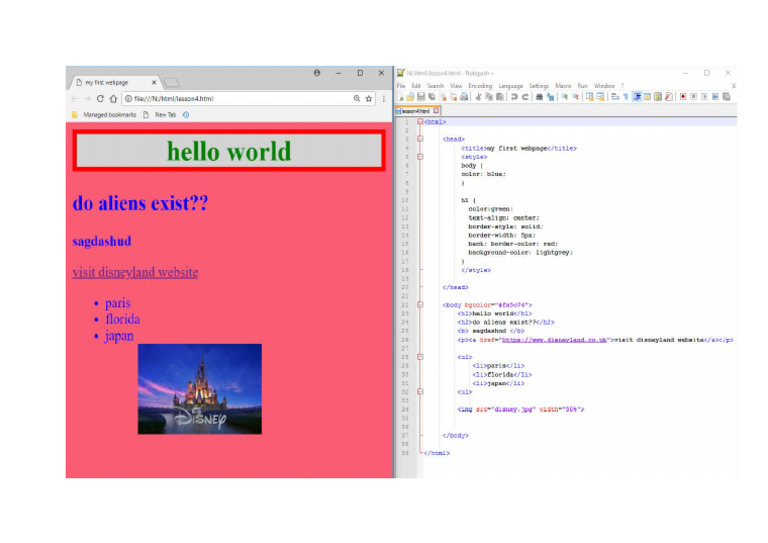Click the Print icon in Notepad++ toolbar

[x=464, y=97]
